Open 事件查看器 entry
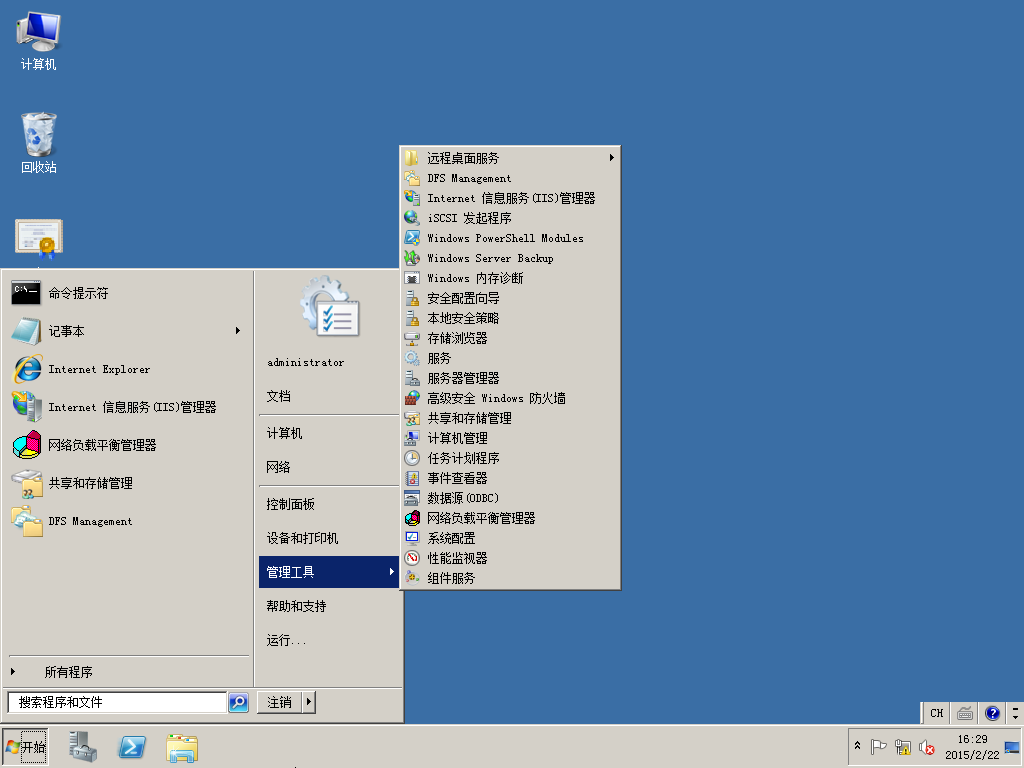Screen dimensions: 1024x768 pos(509,478)
